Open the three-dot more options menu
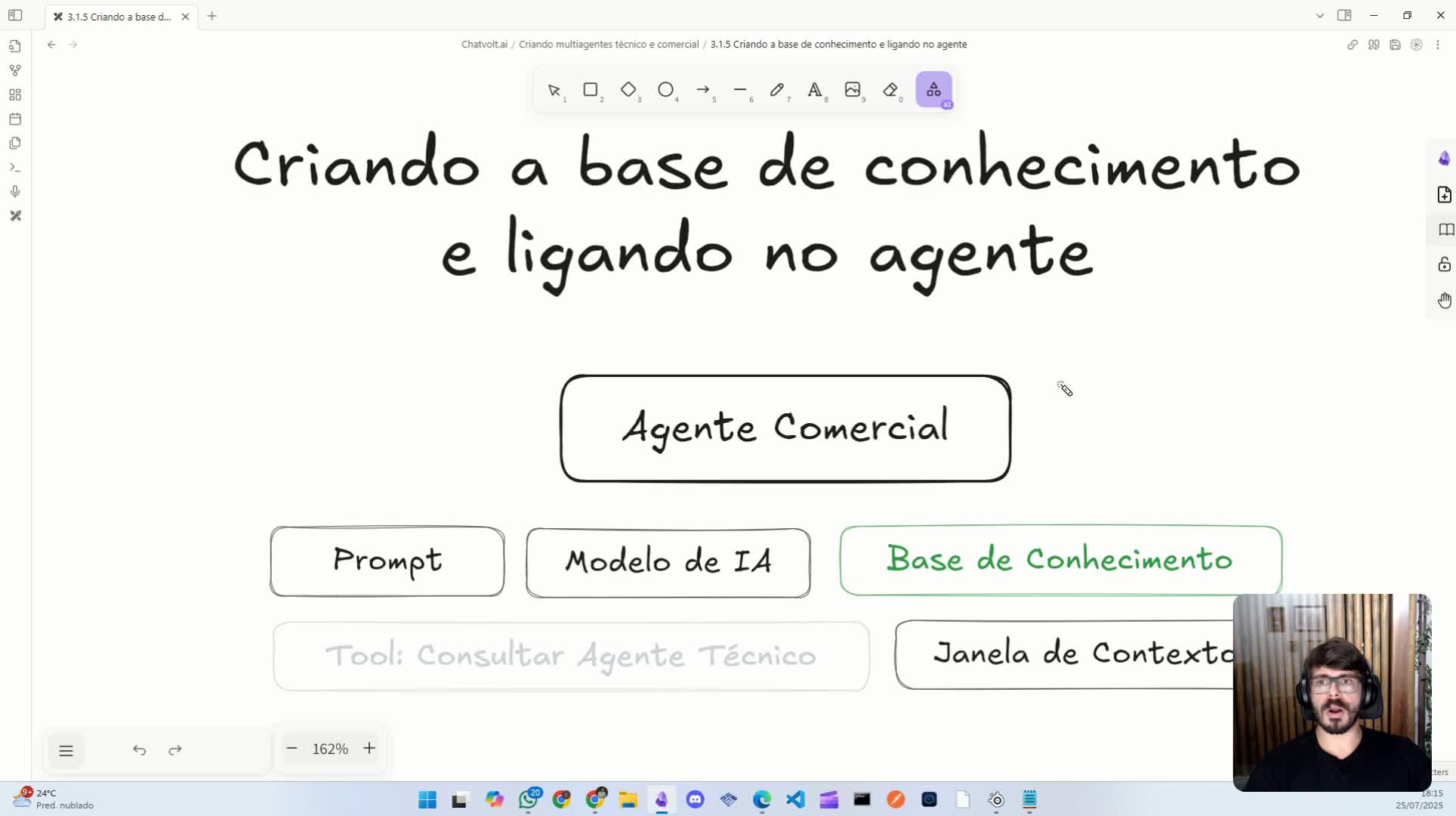 [x=1439, y=45]
